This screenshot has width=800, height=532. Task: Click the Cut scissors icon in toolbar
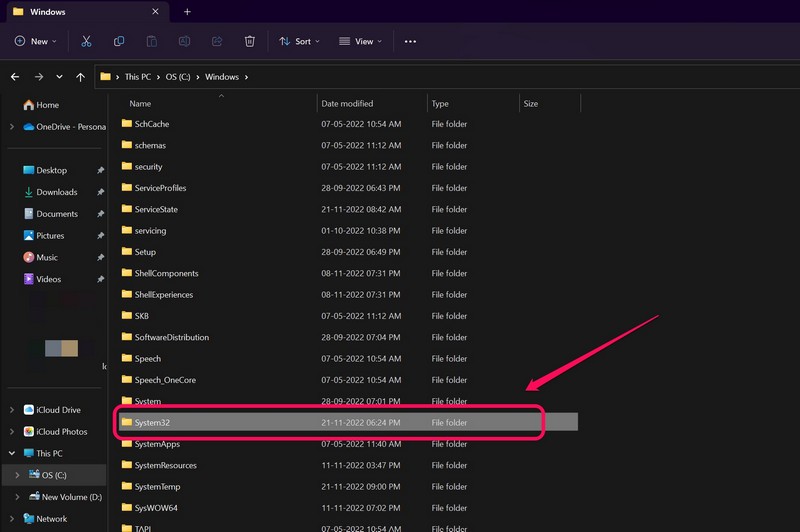pyautogui.click(x=86, y=41)
